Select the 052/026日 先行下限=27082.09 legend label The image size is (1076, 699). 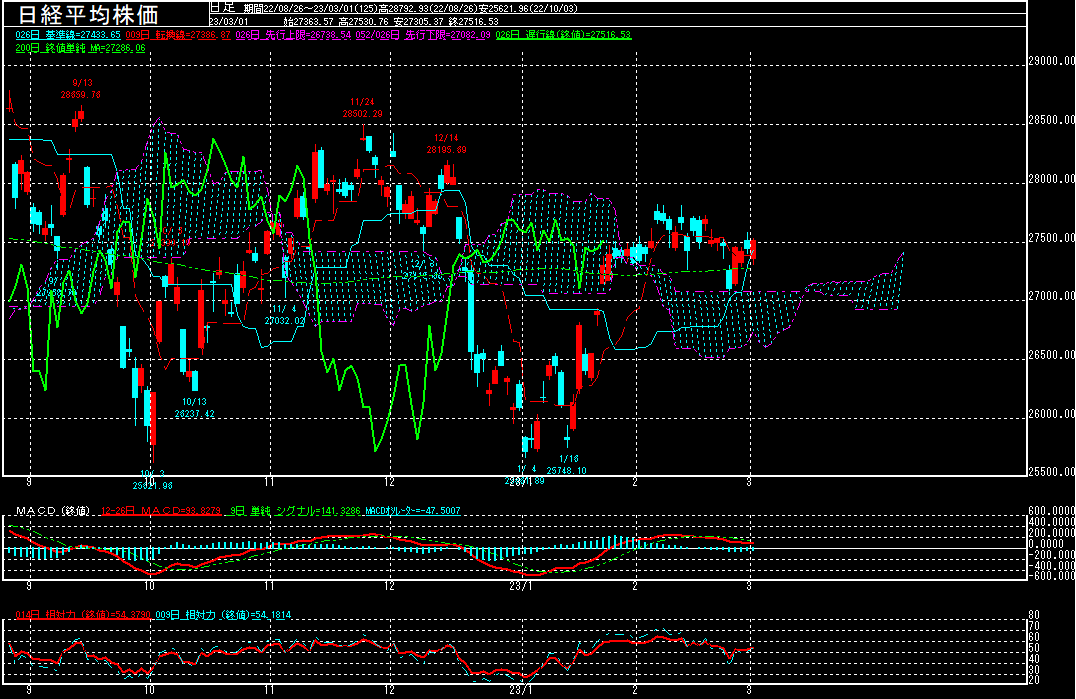tap(423, 35)
